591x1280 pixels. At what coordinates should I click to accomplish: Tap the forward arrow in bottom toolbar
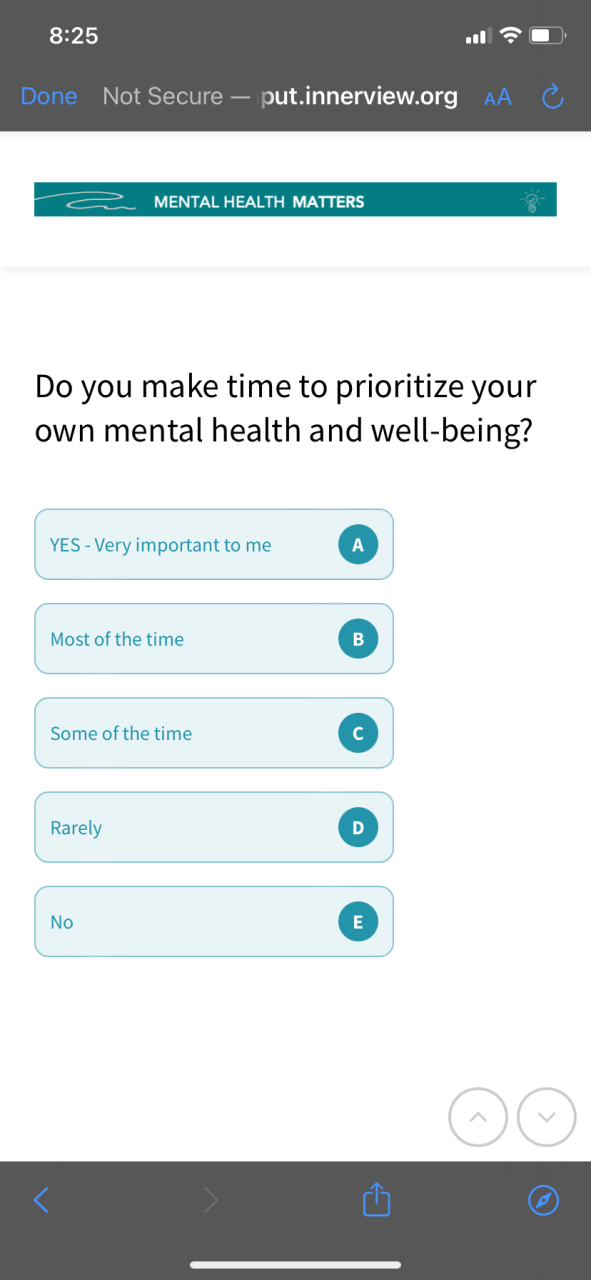pos(210,1199)
